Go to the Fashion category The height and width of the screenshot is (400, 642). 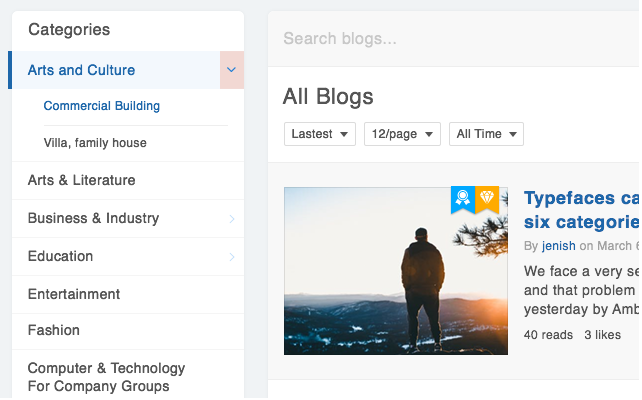pos(54,330)
